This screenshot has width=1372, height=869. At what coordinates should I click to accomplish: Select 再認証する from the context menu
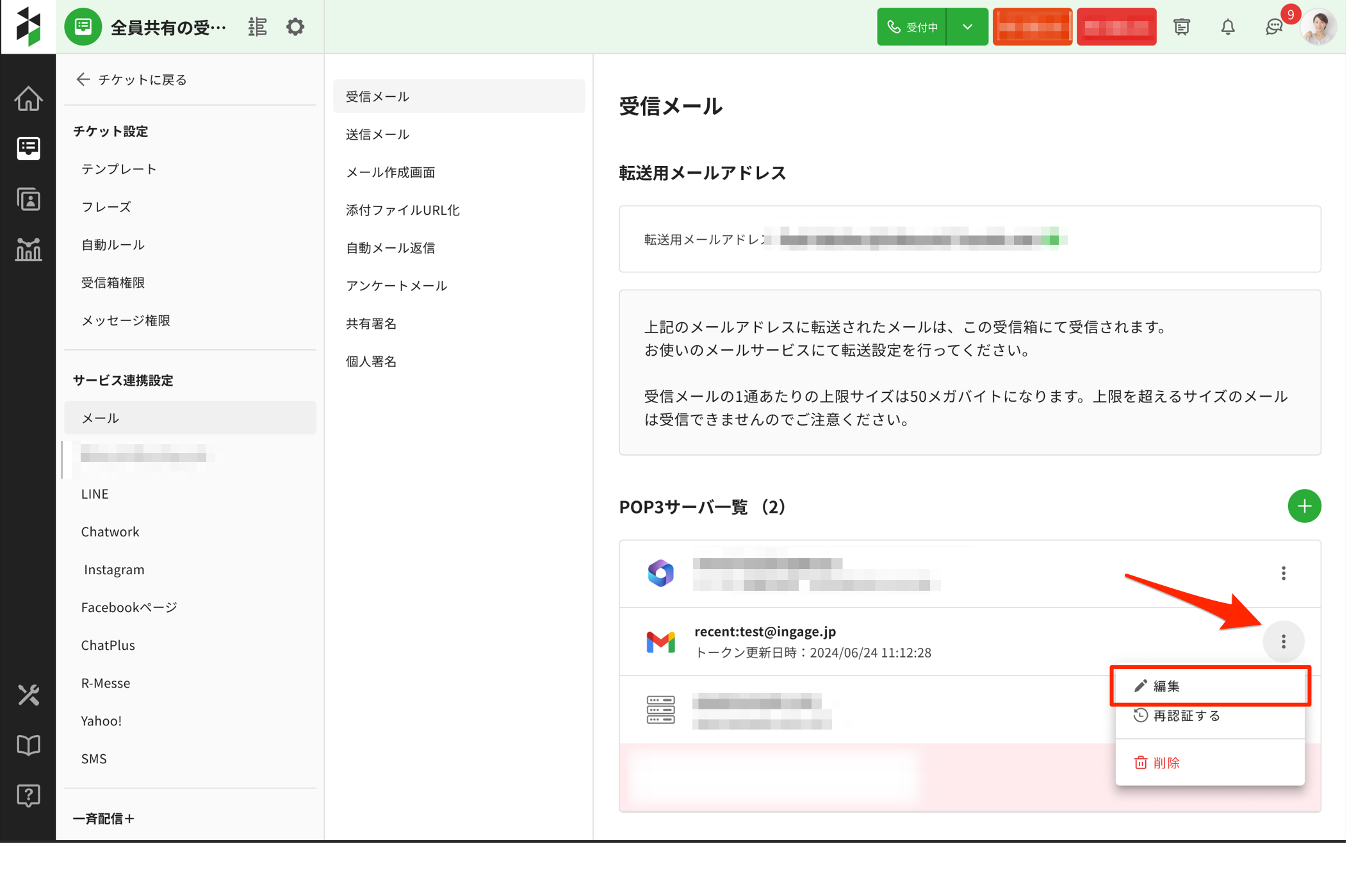click(x=1186, y=716)
